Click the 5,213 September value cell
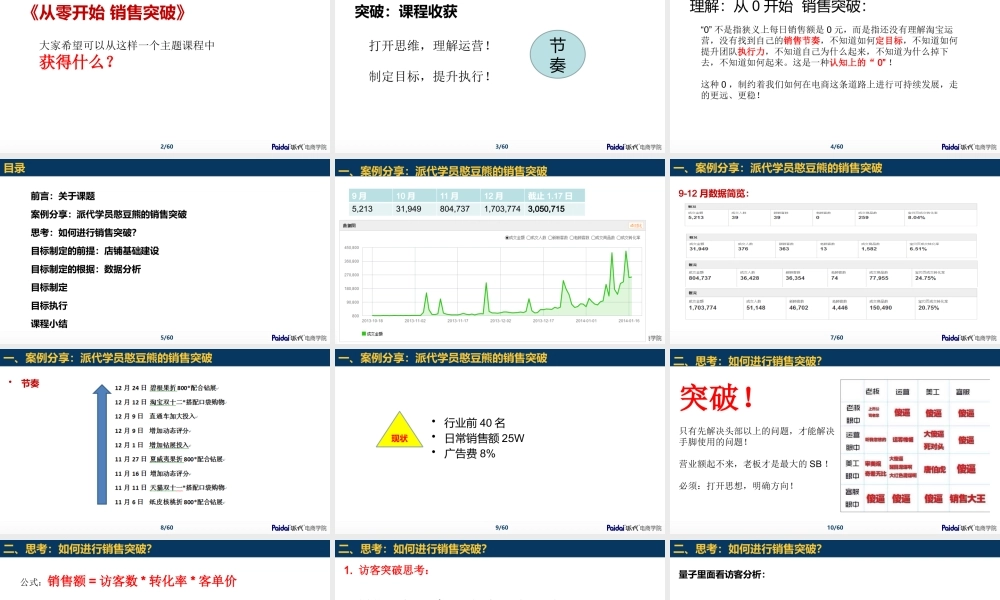This screenshot has height=600, width=1000. click(x=360, y=210)
